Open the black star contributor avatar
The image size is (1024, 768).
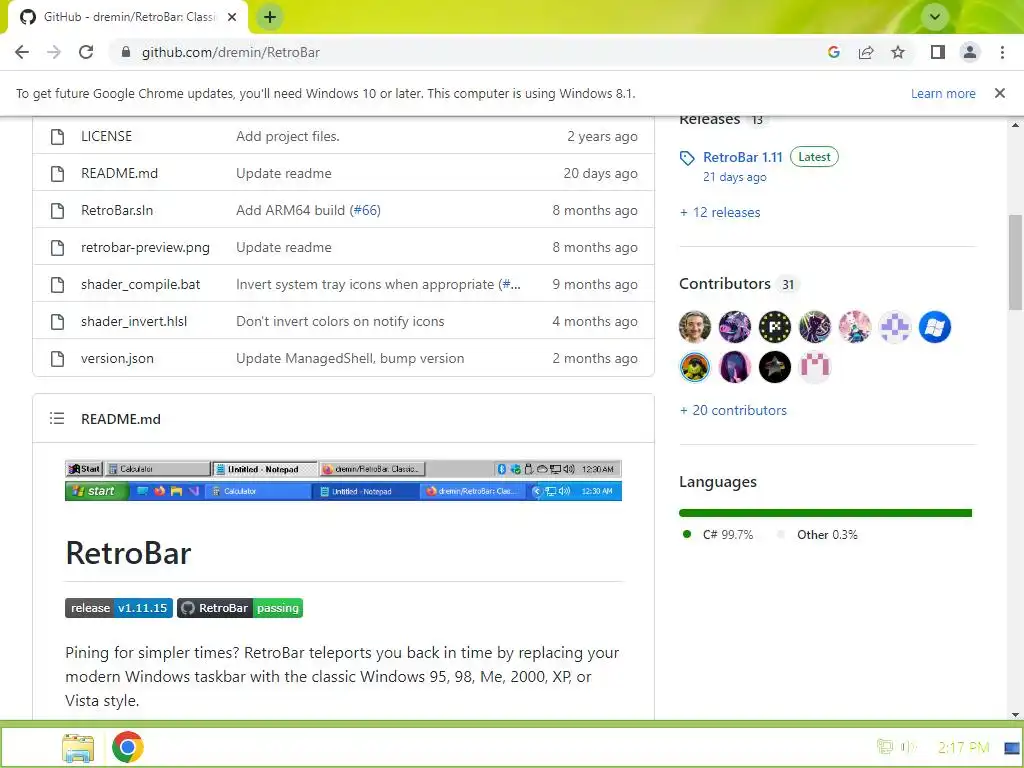coord(775,366)
